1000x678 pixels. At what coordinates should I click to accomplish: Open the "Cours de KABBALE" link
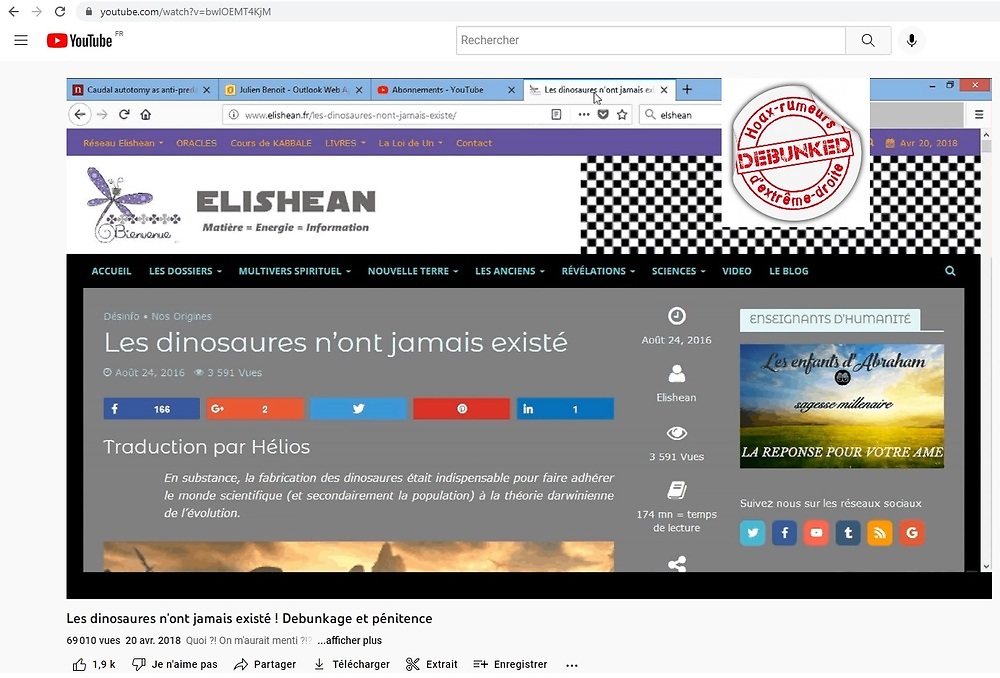tap(271, 143)
